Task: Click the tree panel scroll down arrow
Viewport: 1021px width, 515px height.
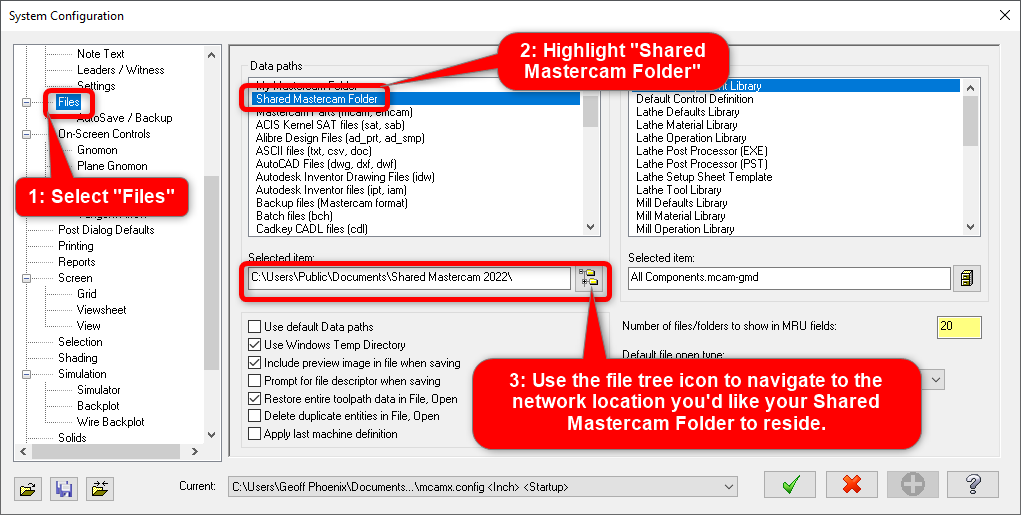Action: [211, 435]
